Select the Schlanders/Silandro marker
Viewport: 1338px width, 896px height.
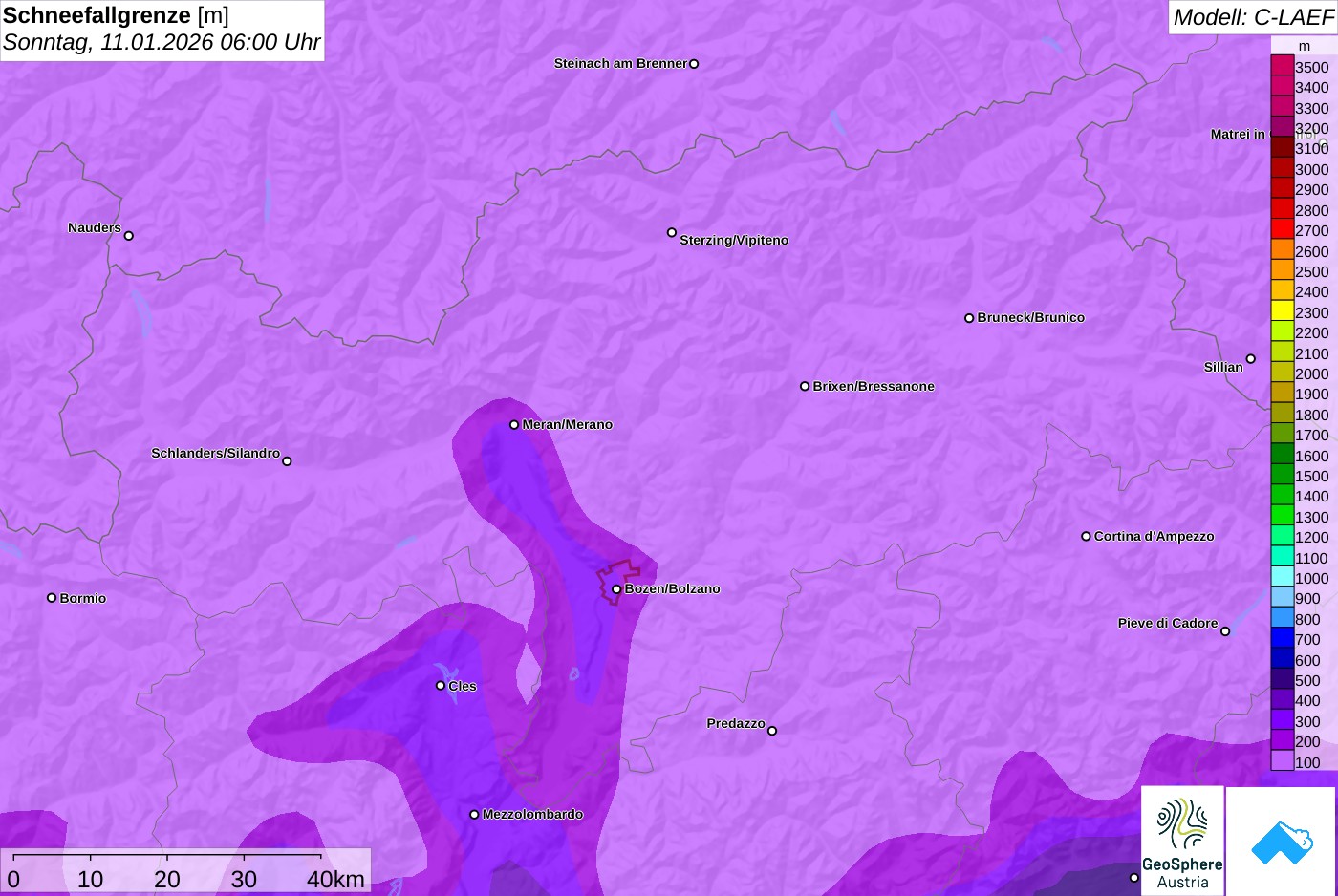287,461
